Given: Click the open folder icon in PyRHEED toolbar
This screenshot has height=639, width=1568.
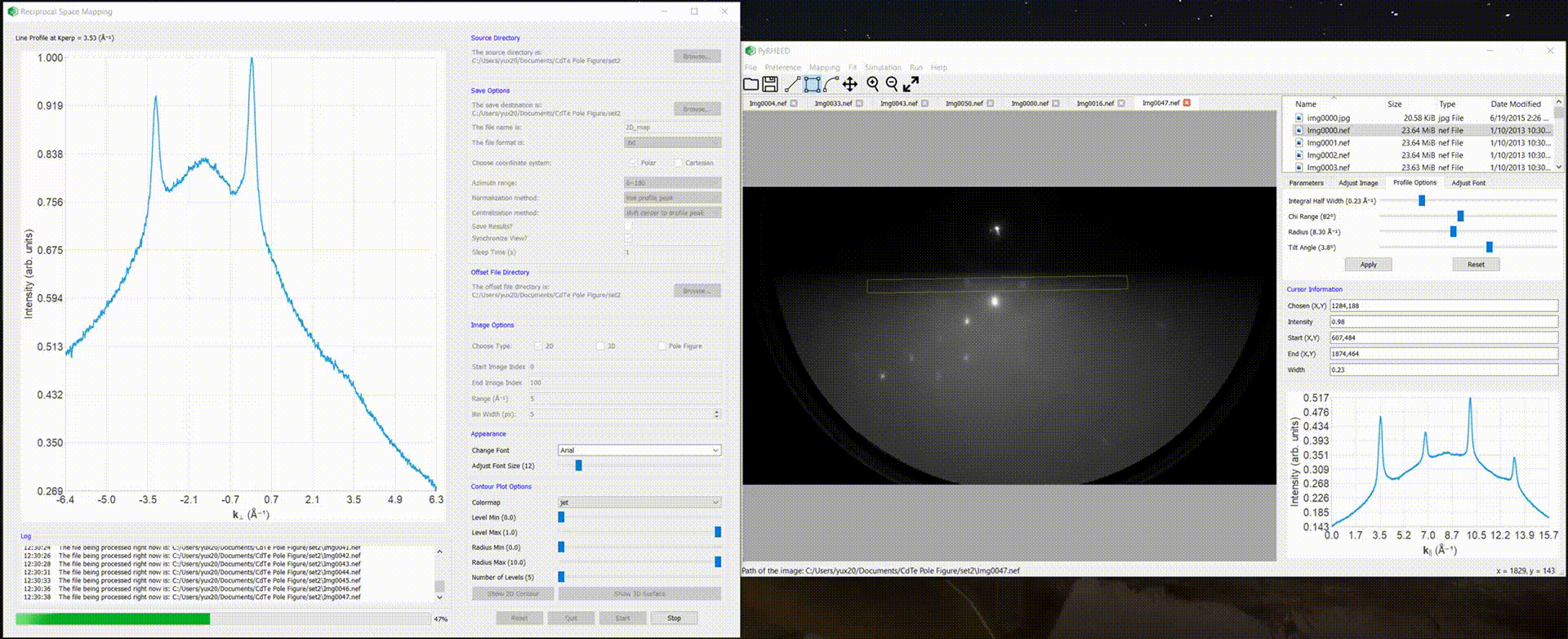Looking at the screenshot, I should click(x=751, y=84).
